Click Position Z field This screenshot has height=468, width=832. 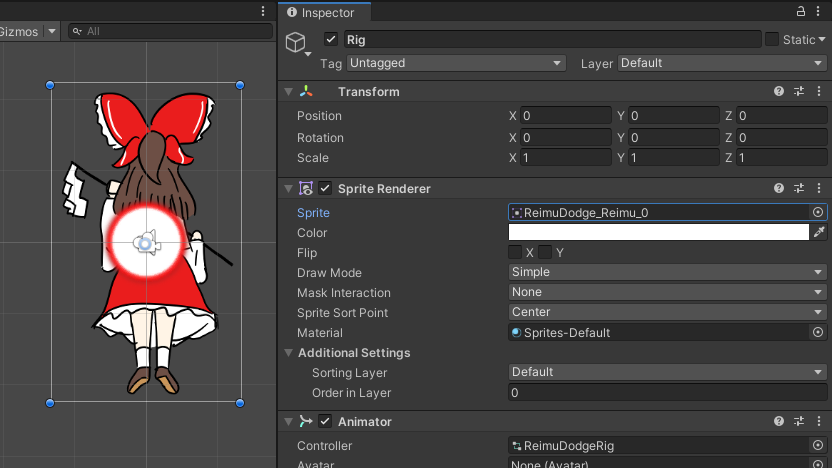[782, 116]
